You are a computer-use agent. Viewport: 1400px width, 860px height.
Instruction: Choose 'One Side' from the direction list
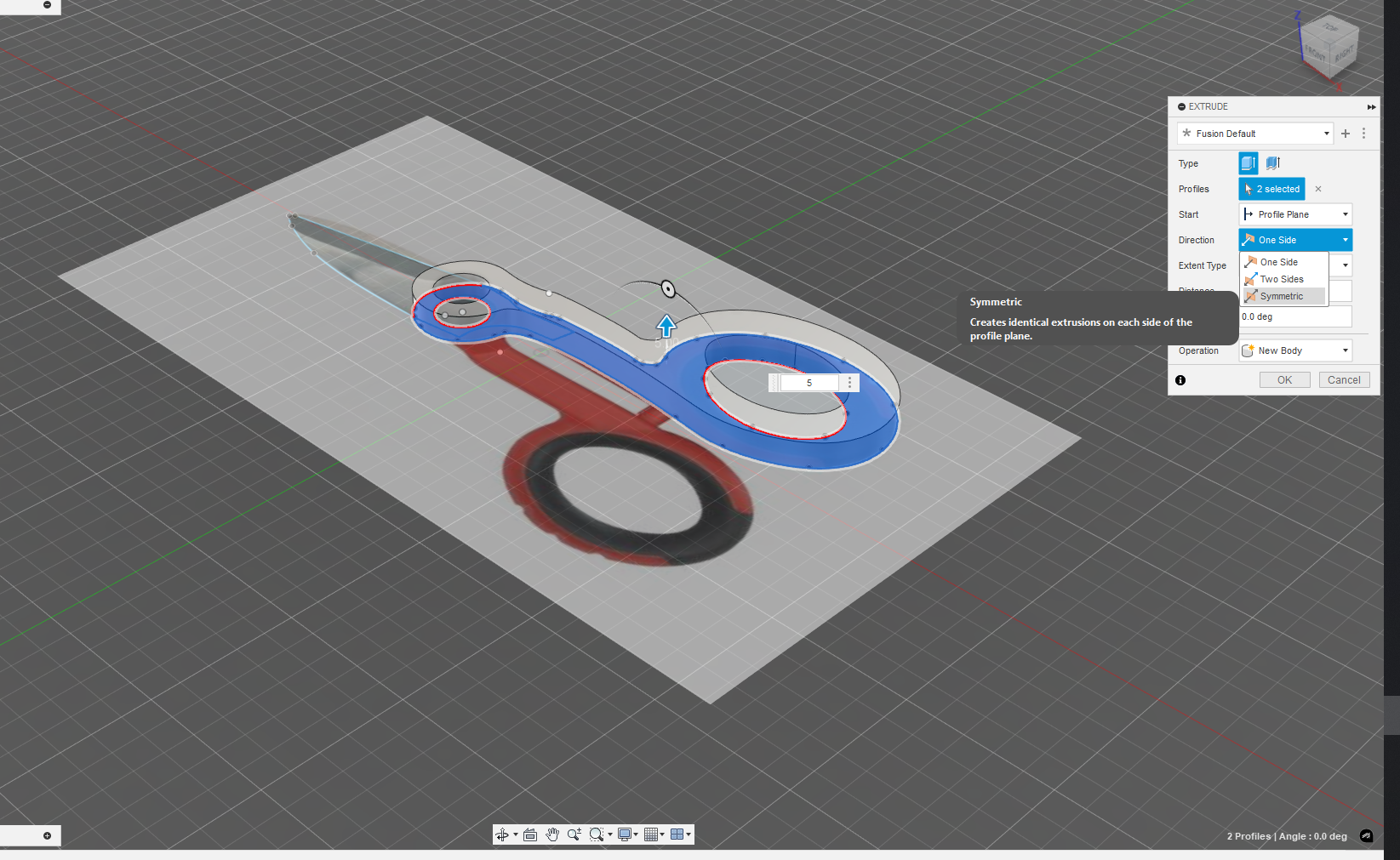pyautogui.click(x=1283, y=262)
